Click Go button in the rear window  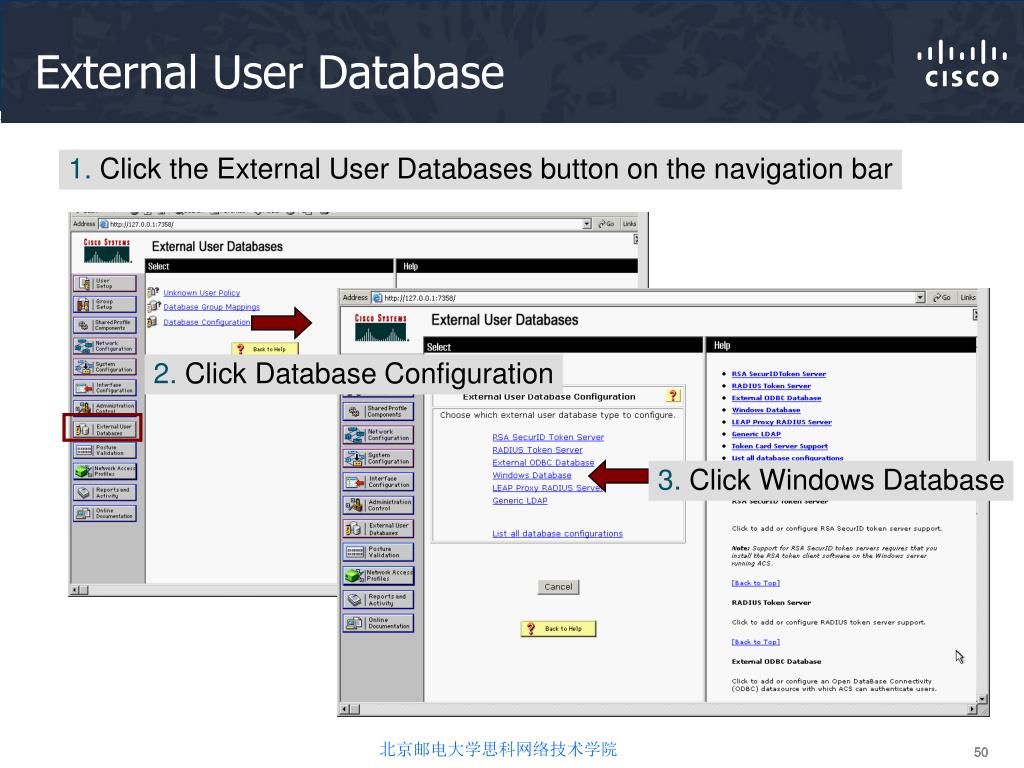[607, 224]
